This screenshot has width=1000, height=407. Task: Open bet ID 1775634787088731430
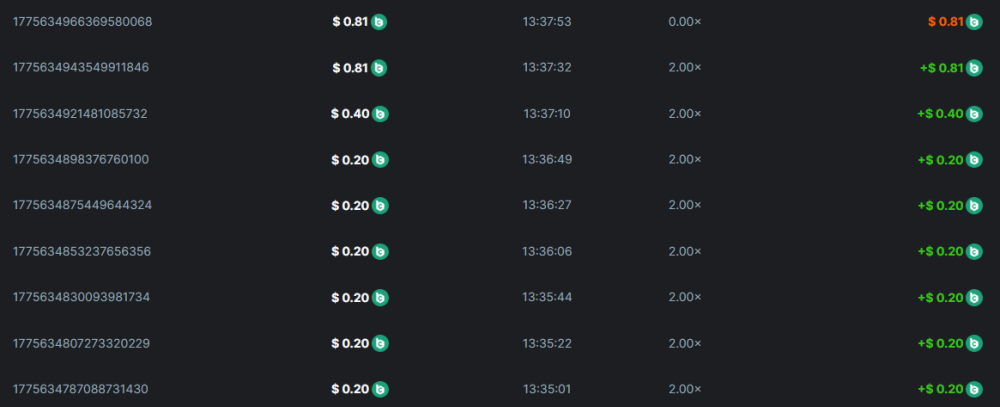tap(81, 389)
